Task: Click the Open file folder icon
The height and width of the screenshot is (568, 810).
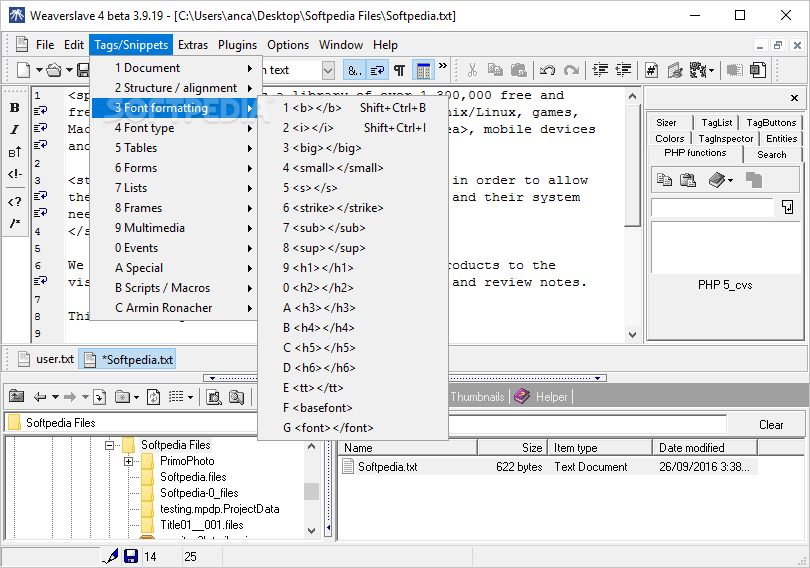Action: click(x=54, y=70)
